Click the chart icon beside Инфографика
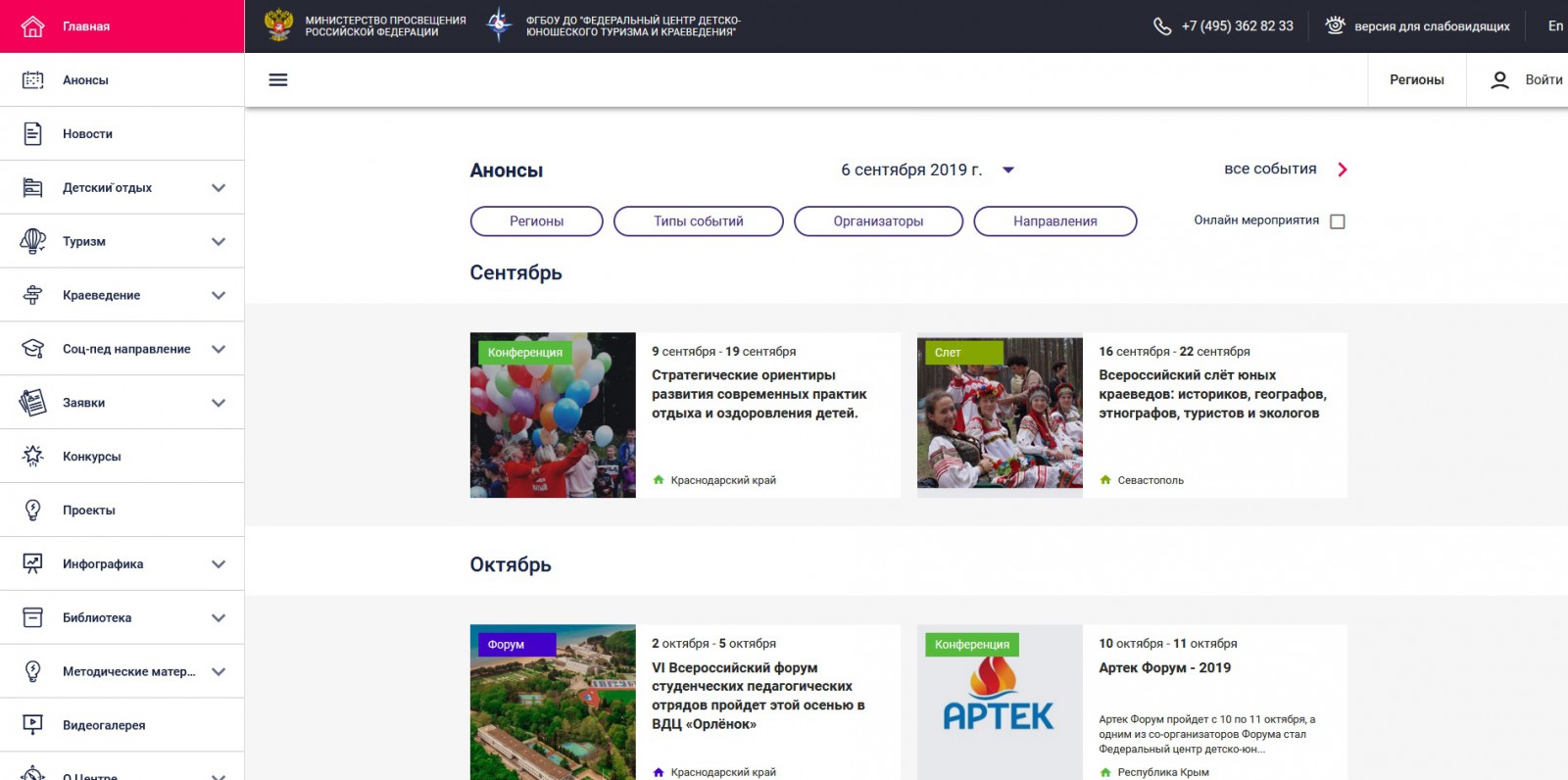The height and width of the screenshot is (780, 1568). tap(32, 563)
